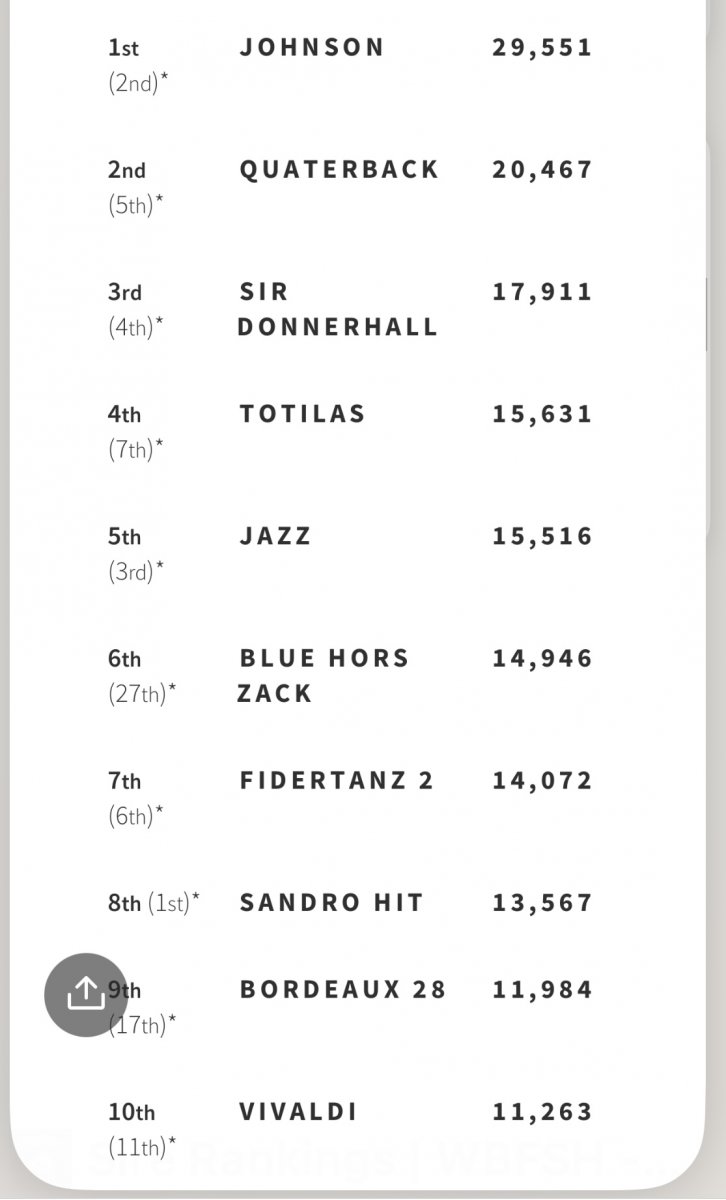Select the 20,467 score for Quaterback
This screenshot has width=726, height=1200.
coord(542,169)
